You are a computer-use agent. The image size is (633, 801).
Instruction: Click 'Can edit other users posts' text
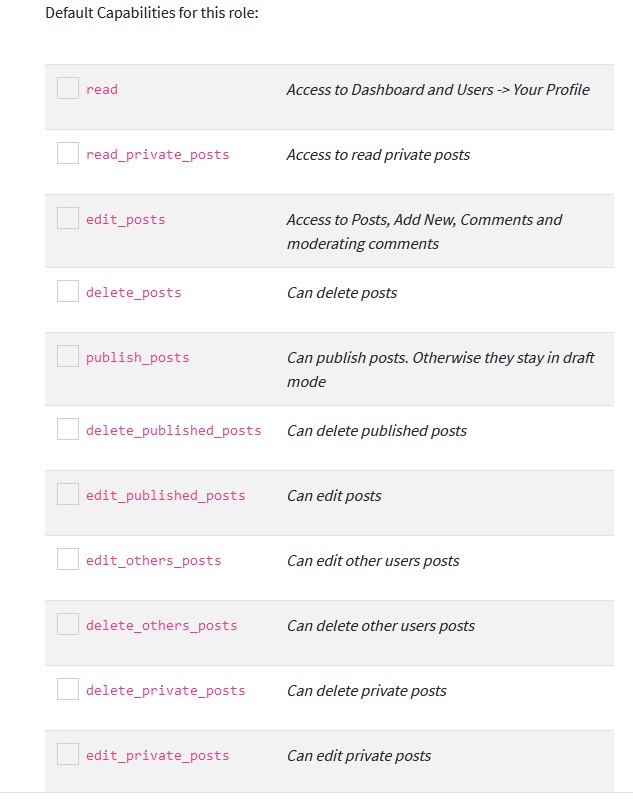(373, 561)
